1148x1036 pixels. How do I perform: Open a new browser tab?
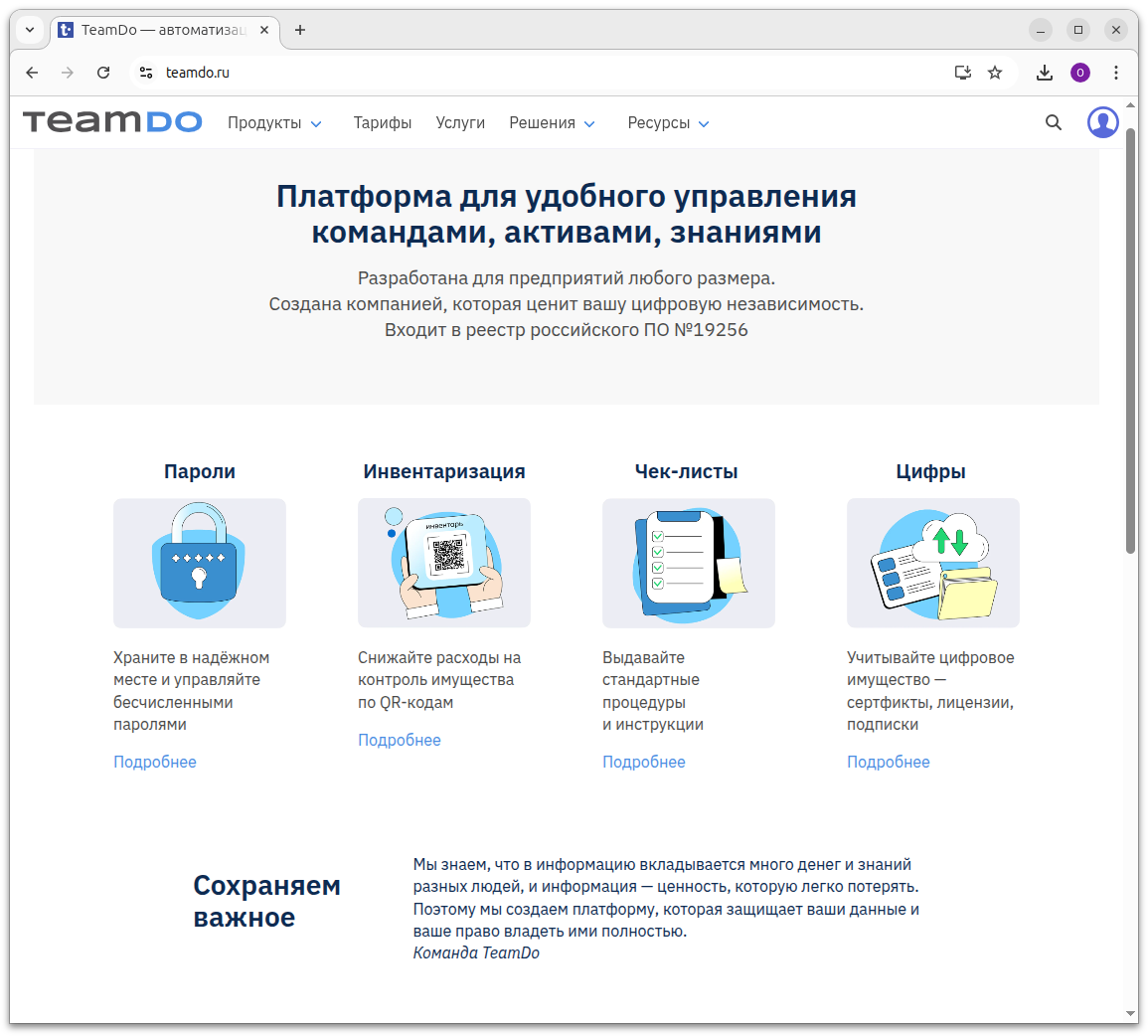(x=300, y=30)
